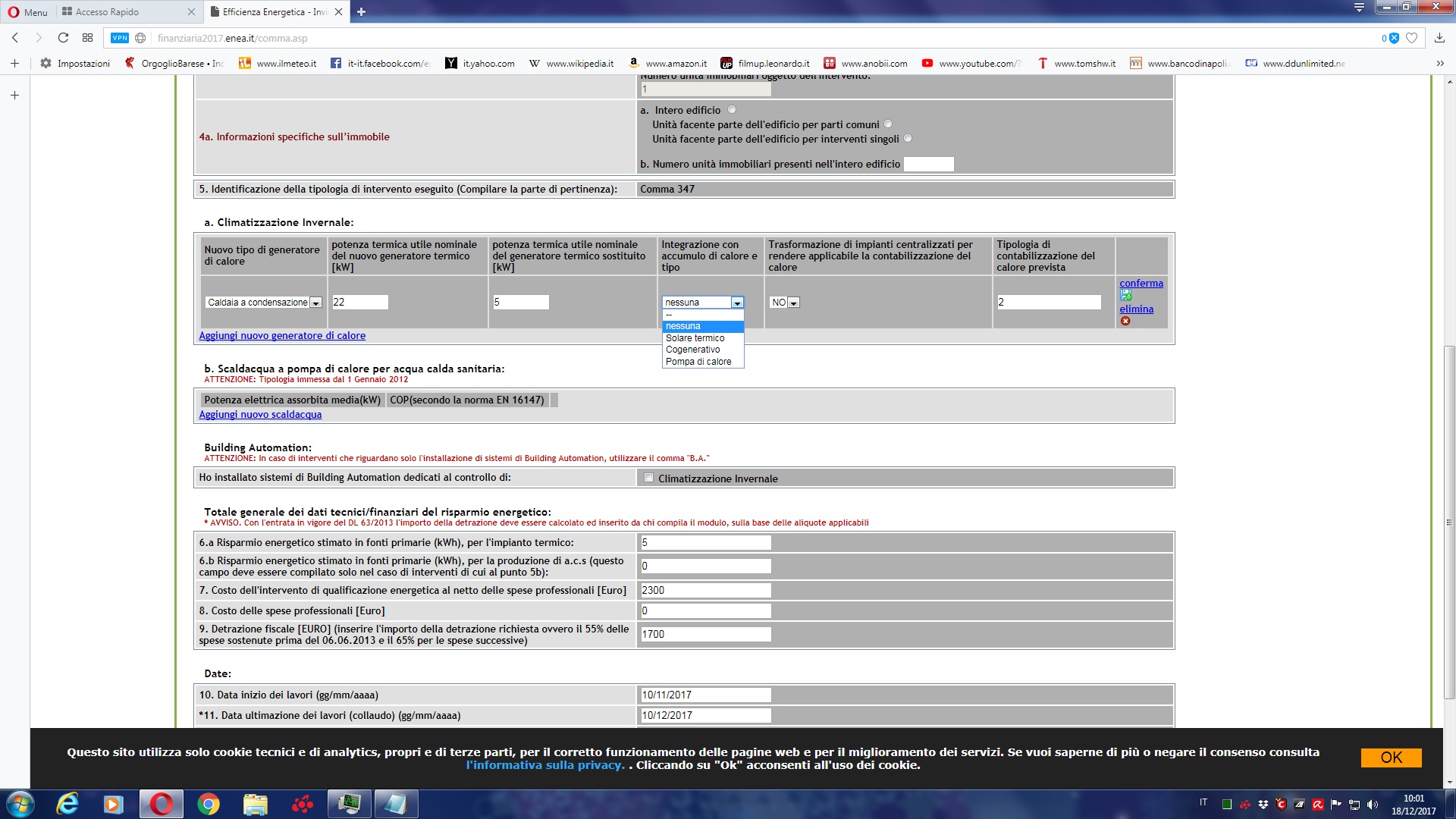
Task: Click the heart bookmark icon
Action: click(x=1411, y=38)
